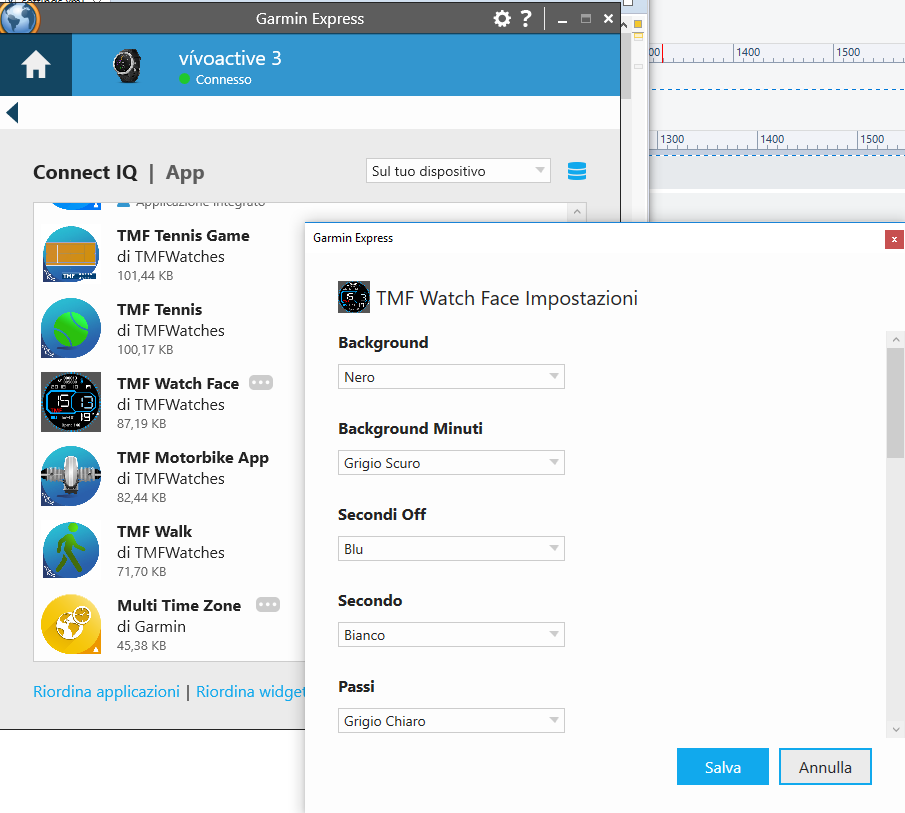The height and width of the screenshot is (813, 905).
Task: Click the Salva button
Action: coord(723,767)
